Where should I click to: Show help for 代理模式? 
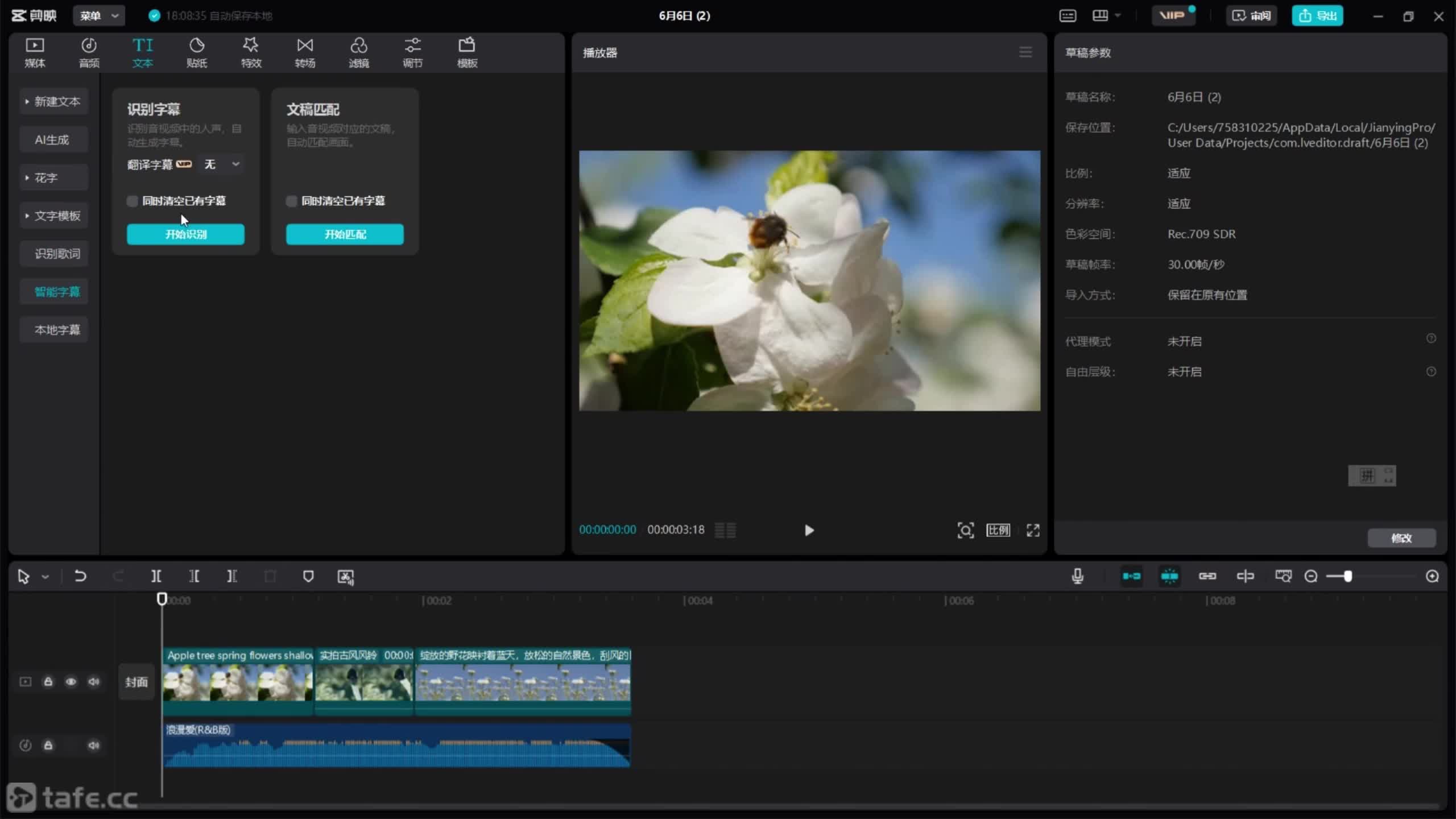(x=1431, y=338)
